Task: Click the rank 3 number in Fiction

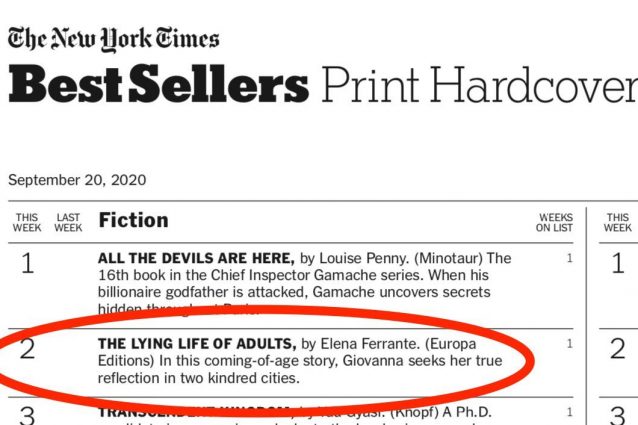Action: (27, 415)
